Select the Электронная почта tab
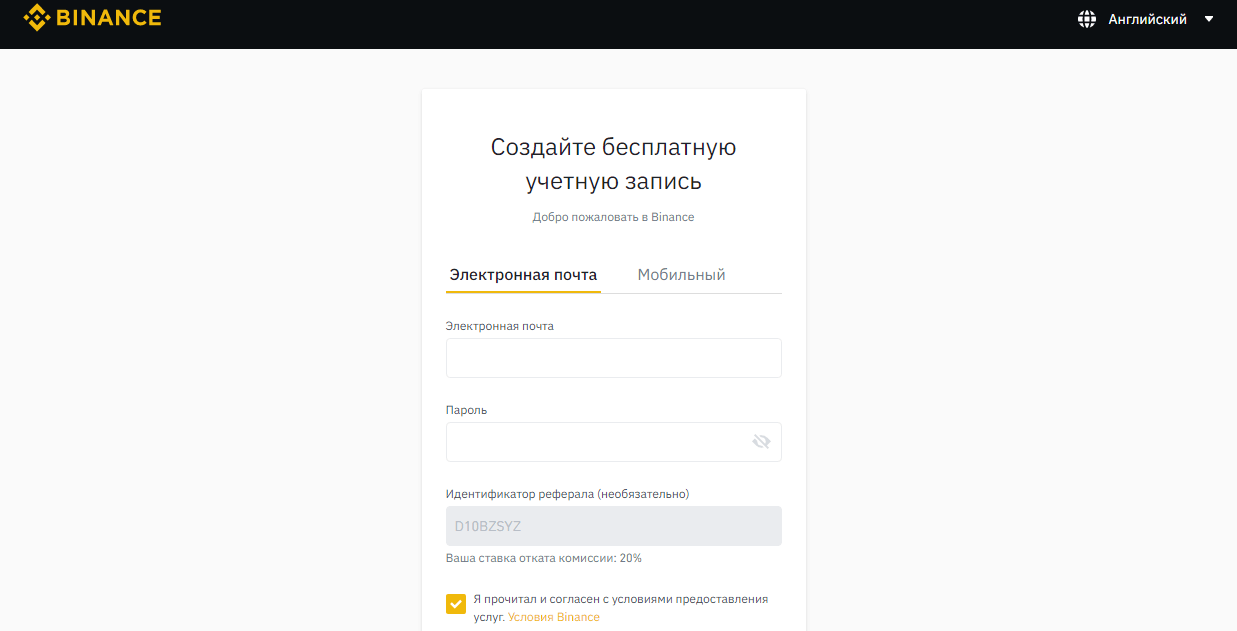The image size is (1237, 631). click(523, 274)
